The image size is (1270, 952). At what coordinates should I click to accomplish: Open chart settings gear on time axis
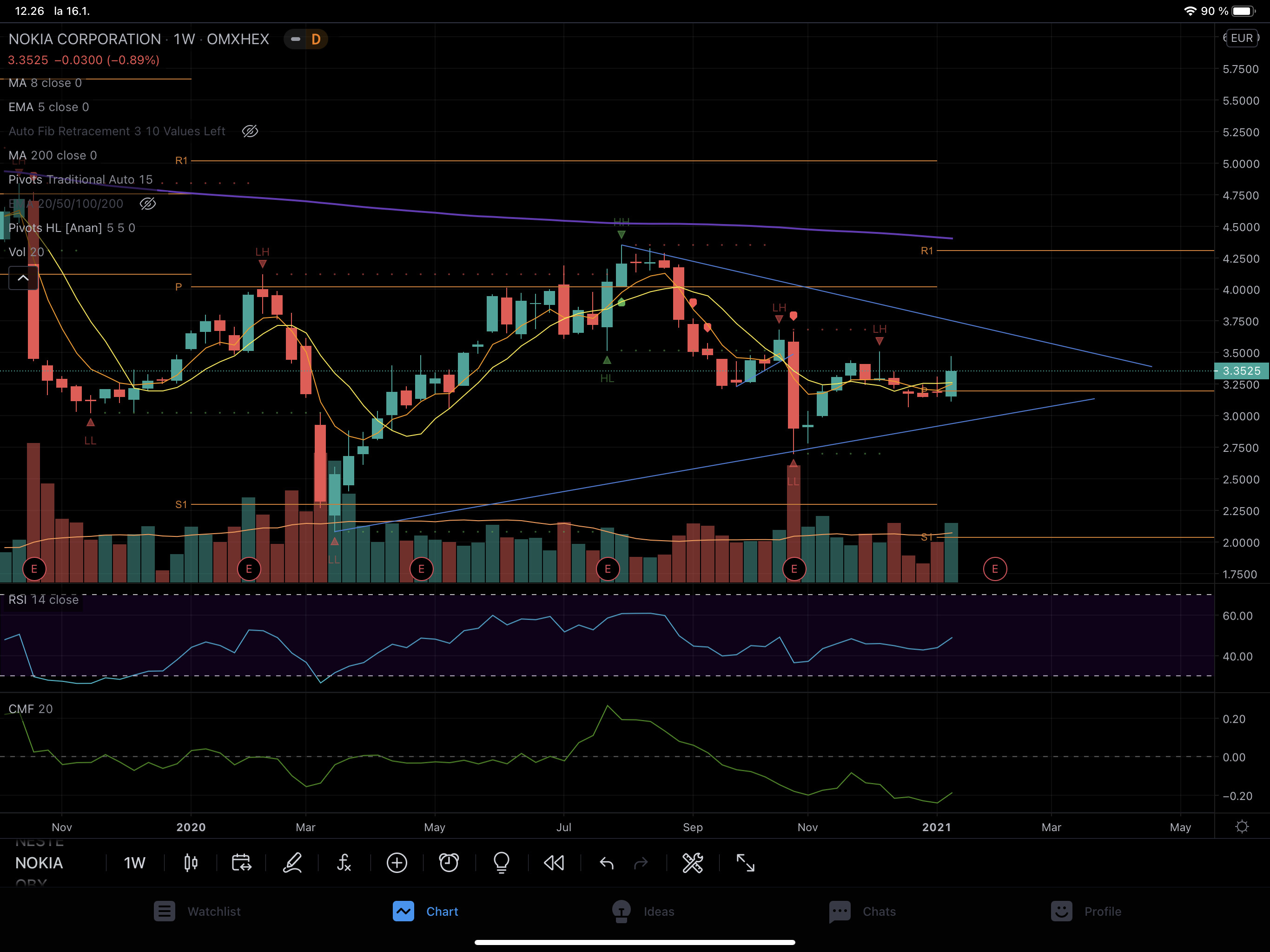coord(1242,827)
